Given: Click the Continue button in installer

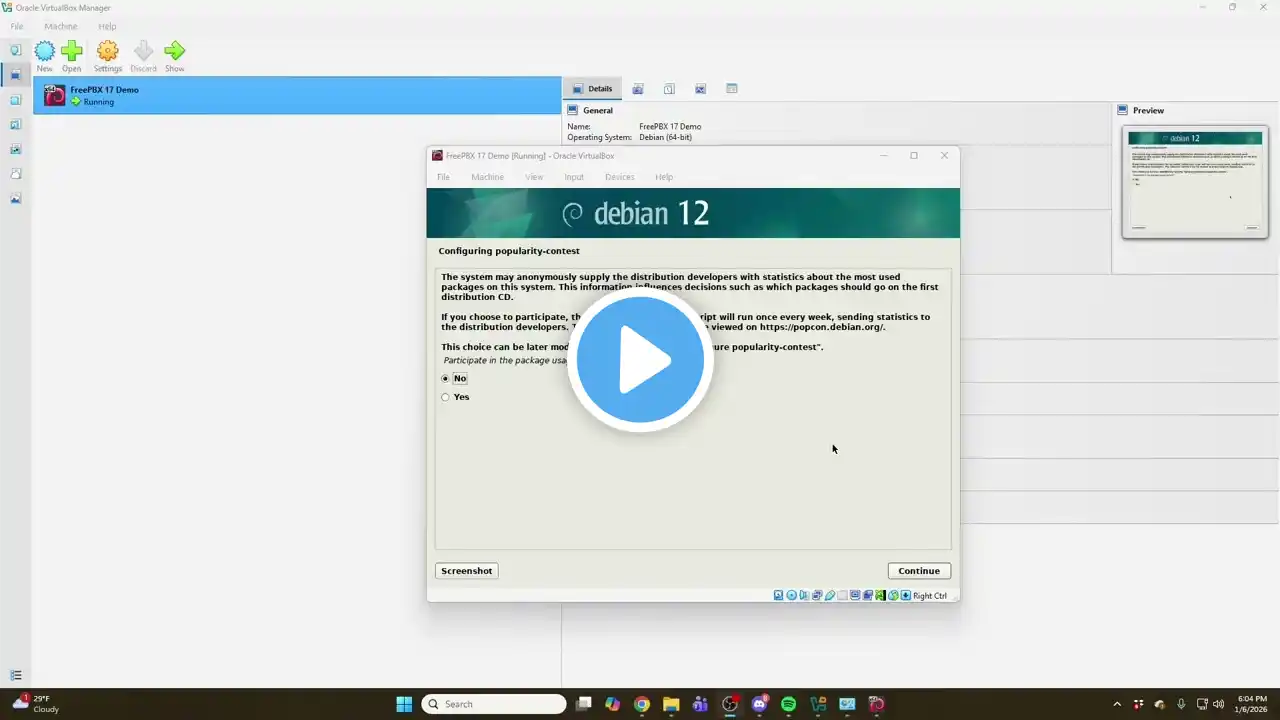Looking at the screenshot, I should point(919,571).
